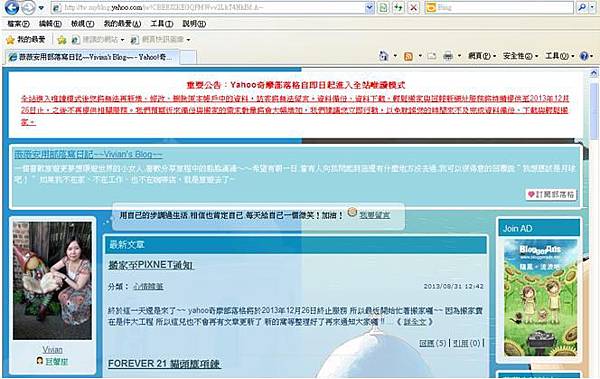Click the zodiac icon beside 巨蟹座
This screenshot has height=379, width=600.
[39, 361]
